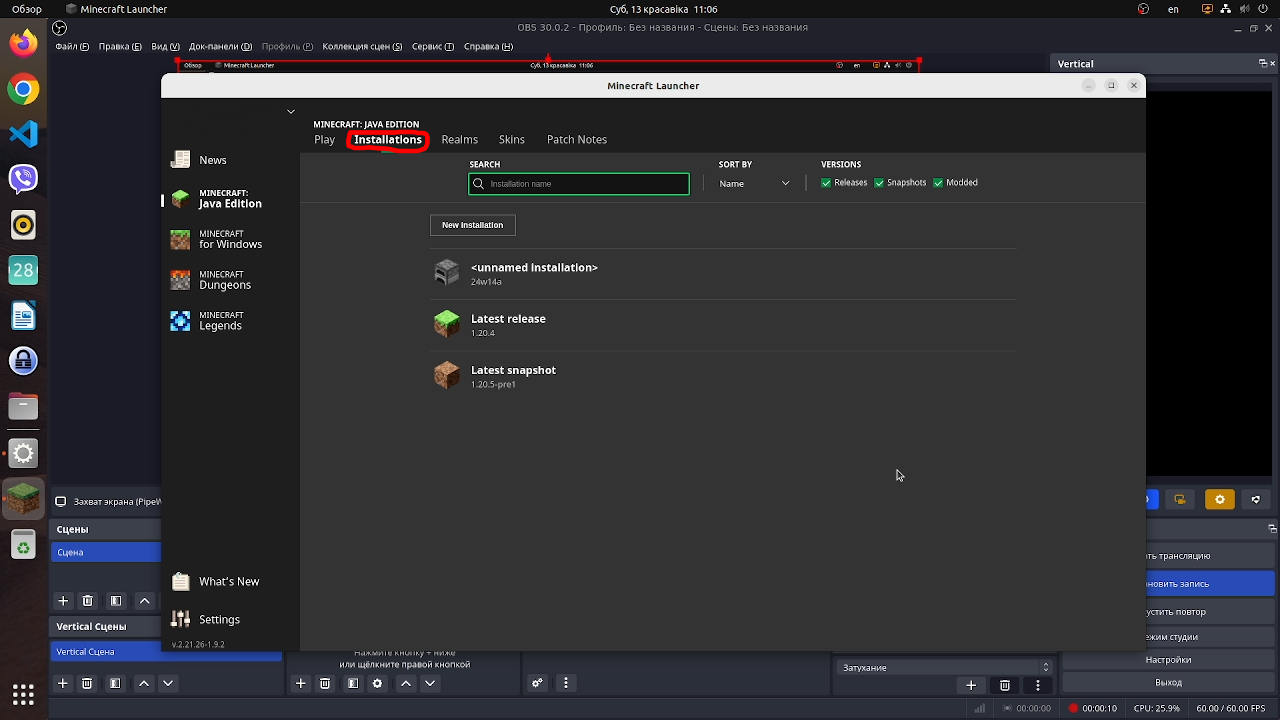
Task: Open OBS Файл menu
Action: tap(74, 46)
